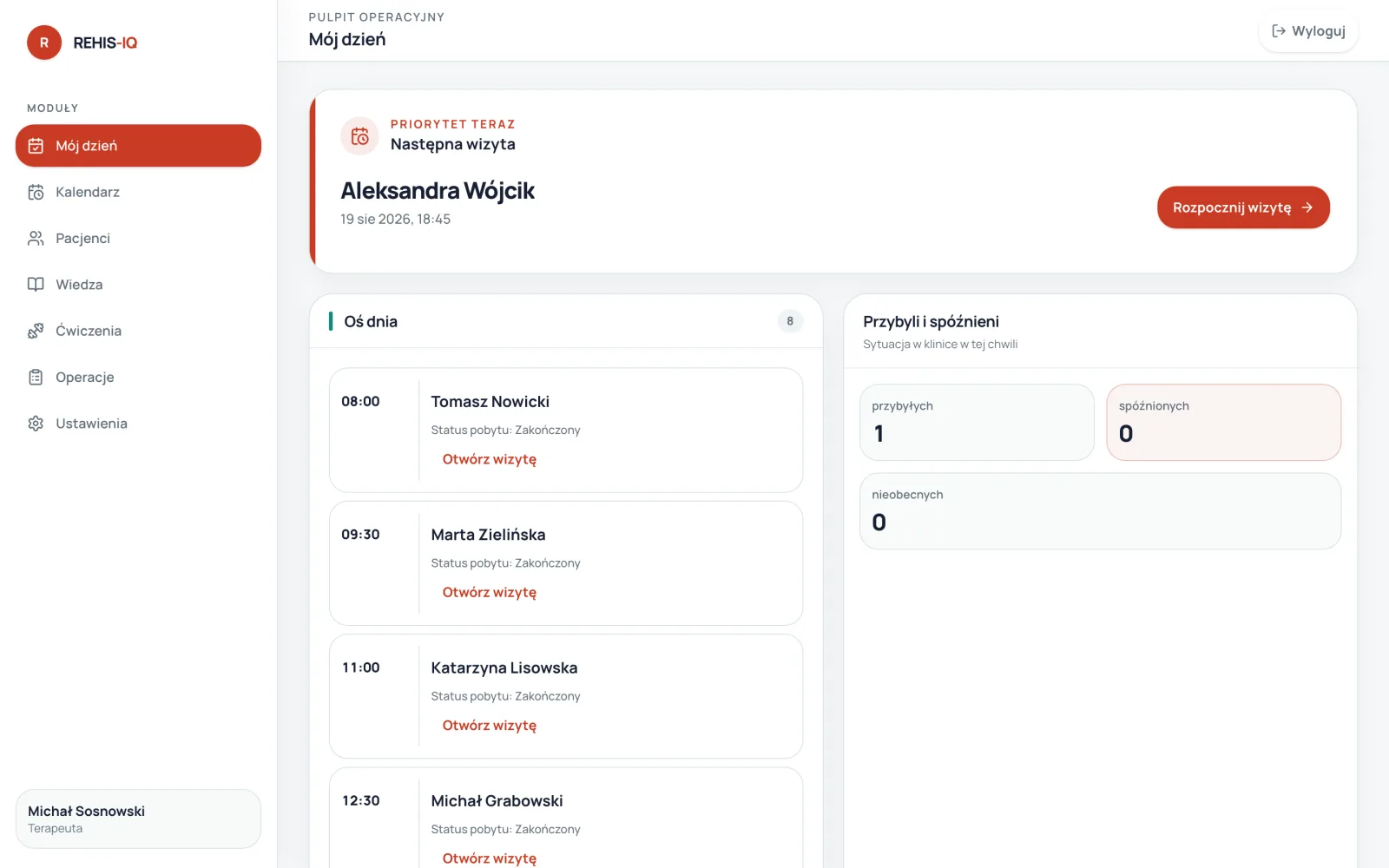Select the Mój dzień menu item
This screenshot has height=868, width=1389.
(x=138, y=146)
